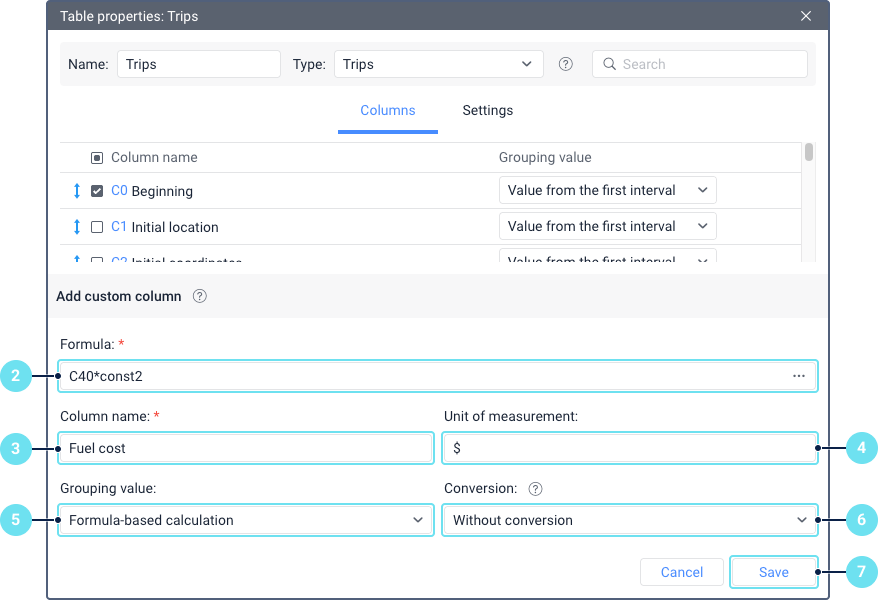Click the Formula field with C40*const2
Viewport: 878px width, 600px height.
[438, 376]
